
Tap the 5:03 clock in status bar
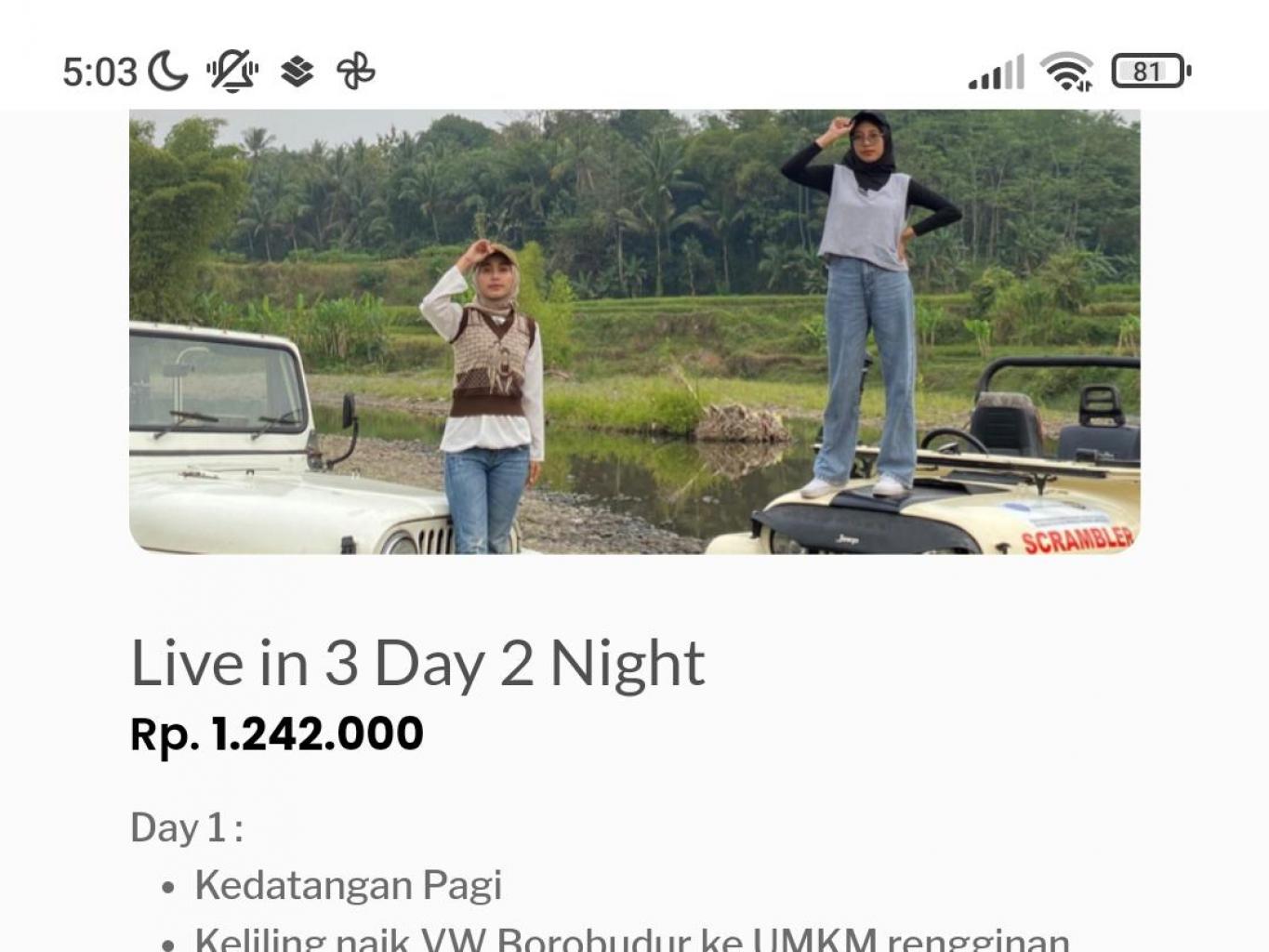99,72
